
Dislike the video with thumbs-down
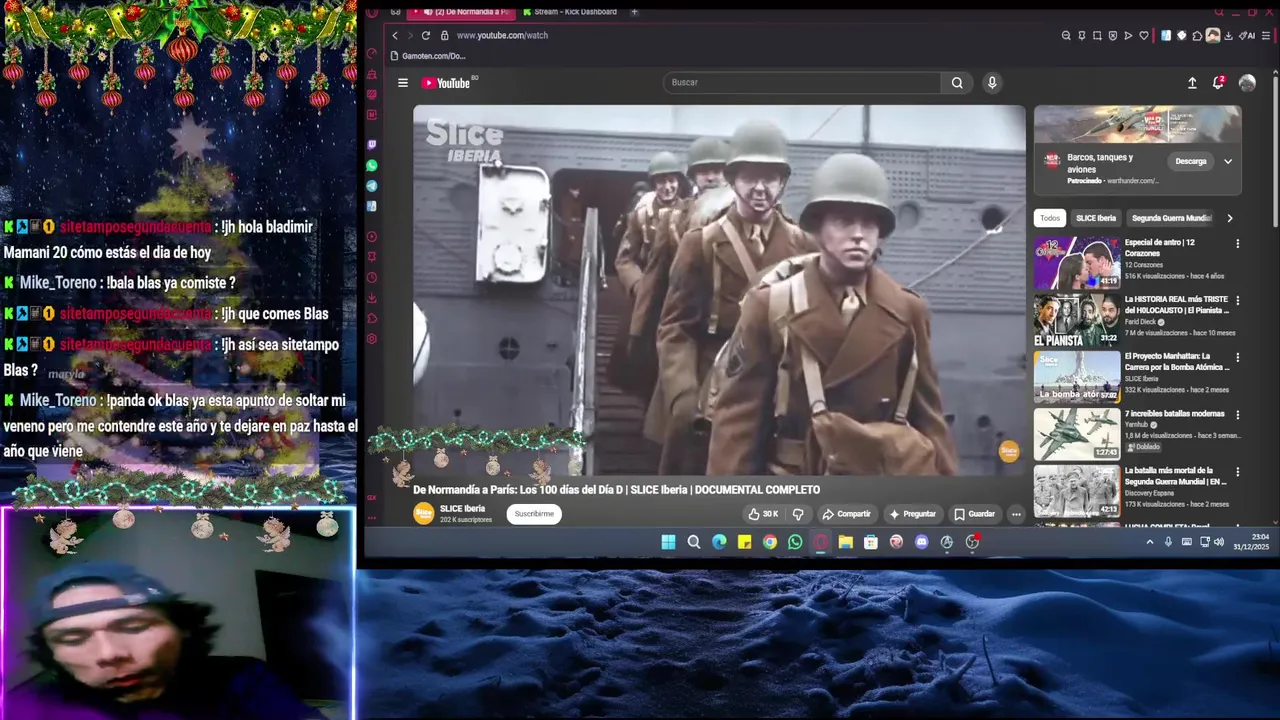798,514
